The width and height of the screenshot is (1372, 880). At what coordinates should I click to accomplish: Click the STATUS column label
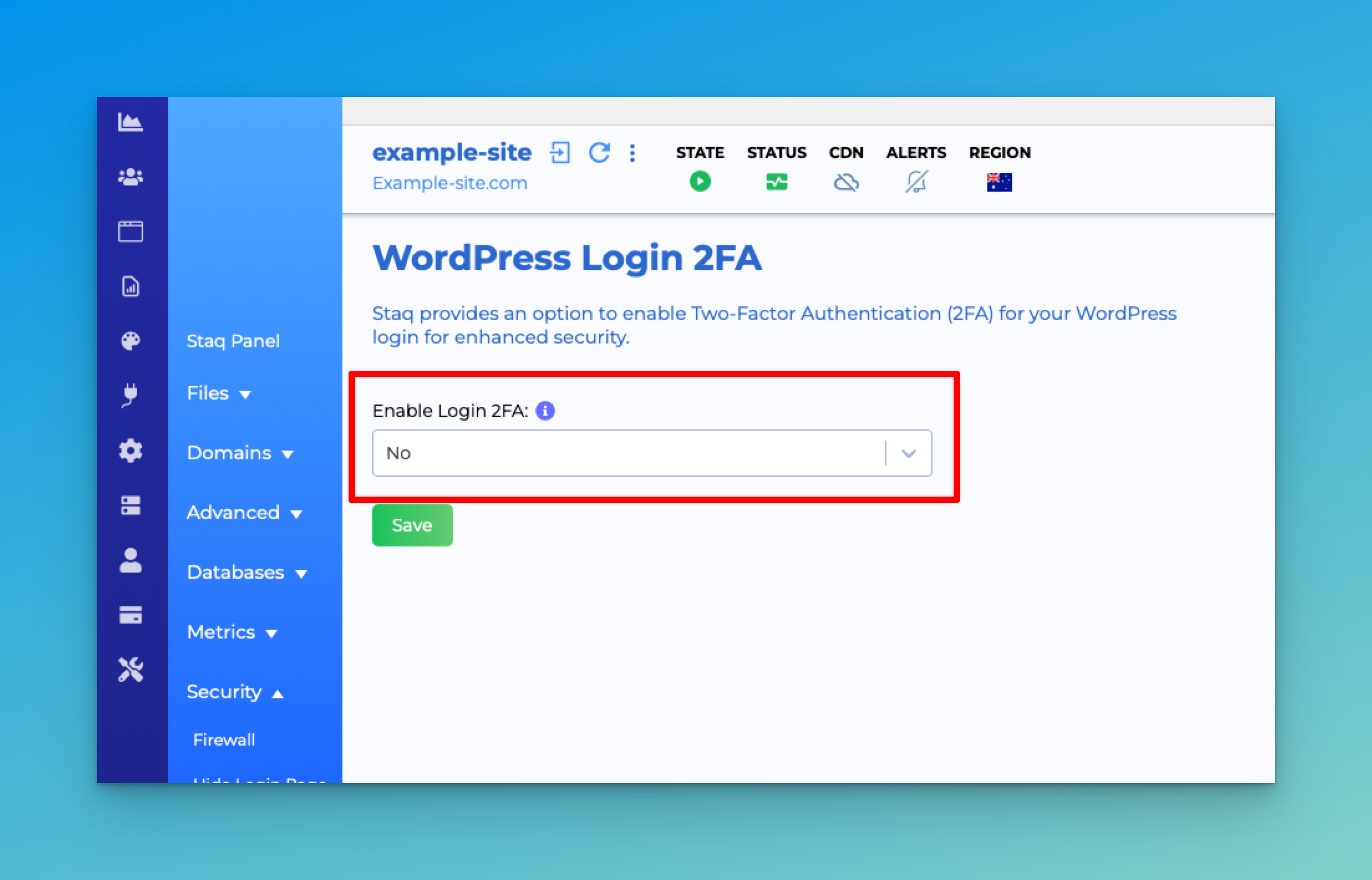pyautogui.click(x=777, y=152)
